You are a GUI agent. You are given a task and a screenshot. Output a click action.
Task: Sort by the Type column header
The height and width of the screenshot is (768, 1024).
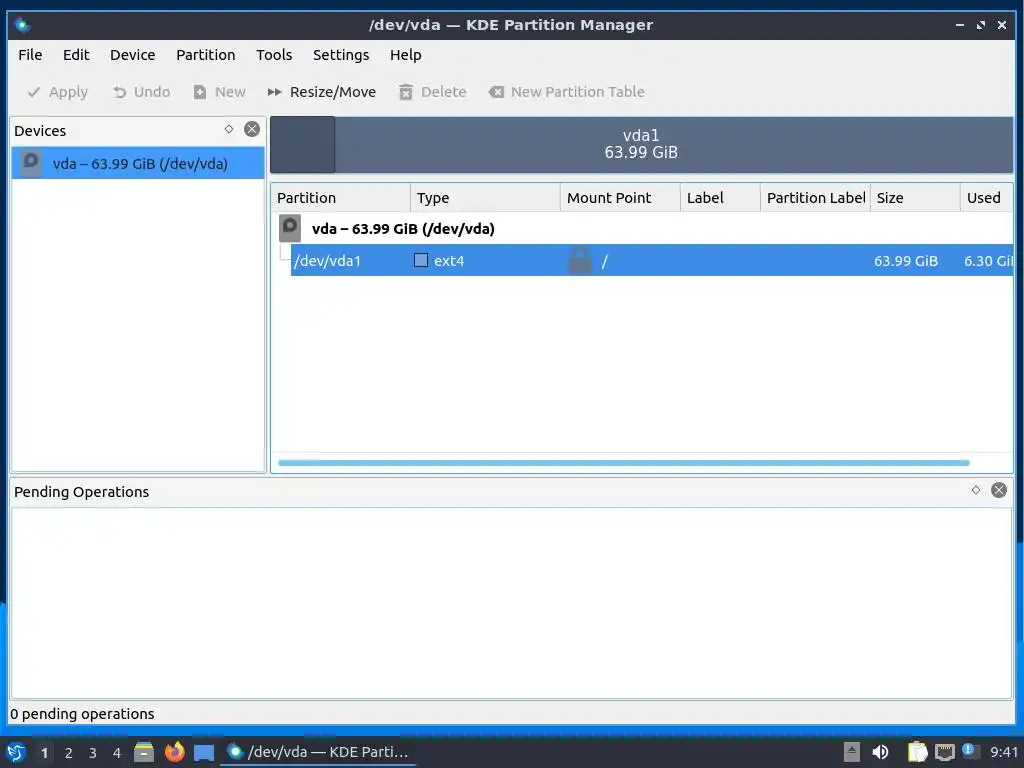coord(485,198)
